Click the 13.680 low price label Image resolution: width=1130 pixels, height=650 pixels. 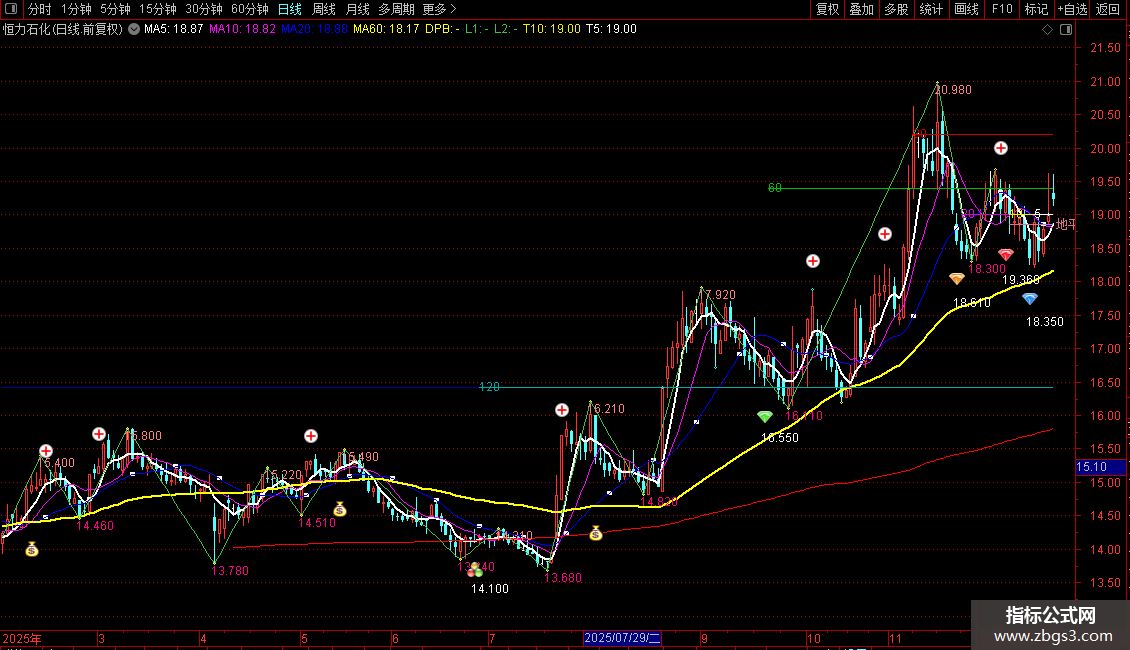pyautogui.click(x=563, y=578)
